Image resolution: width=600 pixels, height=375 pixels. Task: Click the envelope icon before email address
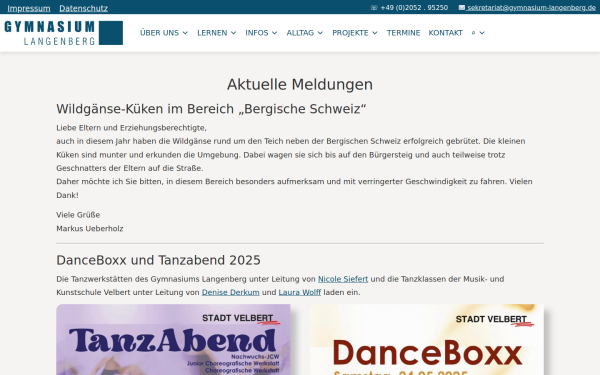pos(462,8)
